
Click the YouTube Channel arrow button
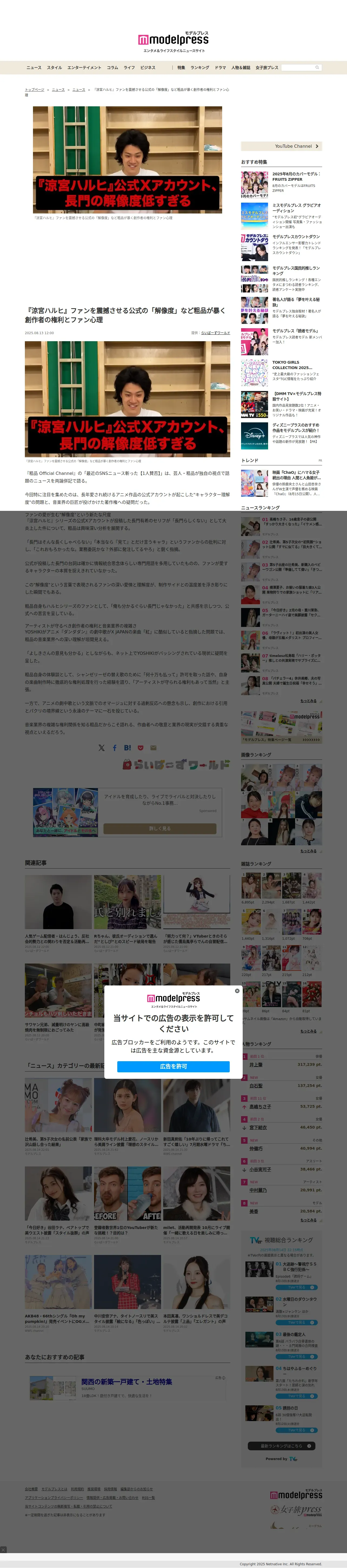(281, 146)
